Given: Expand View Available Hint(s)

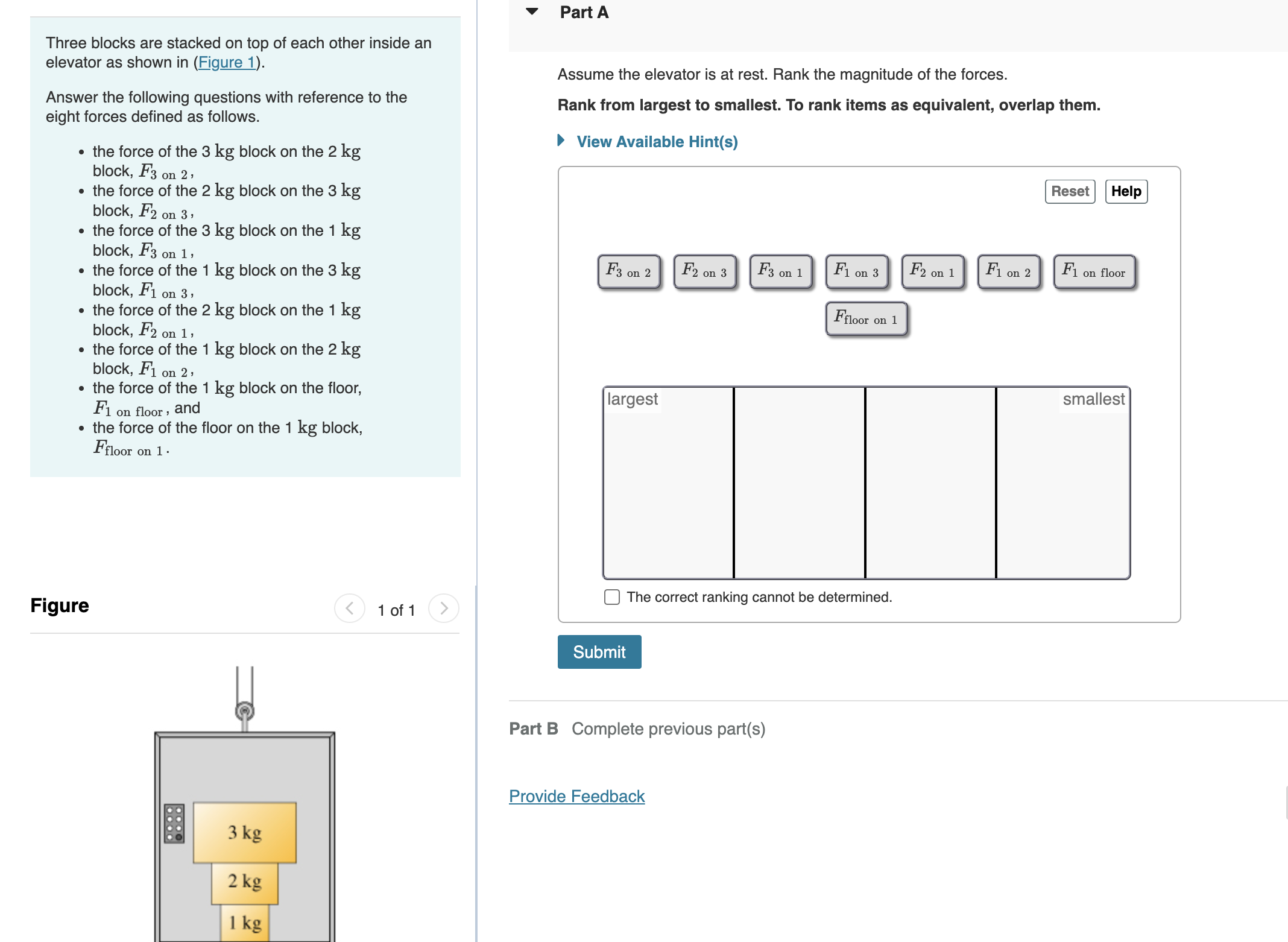Looking at the screenshot, I should [656, 142].
